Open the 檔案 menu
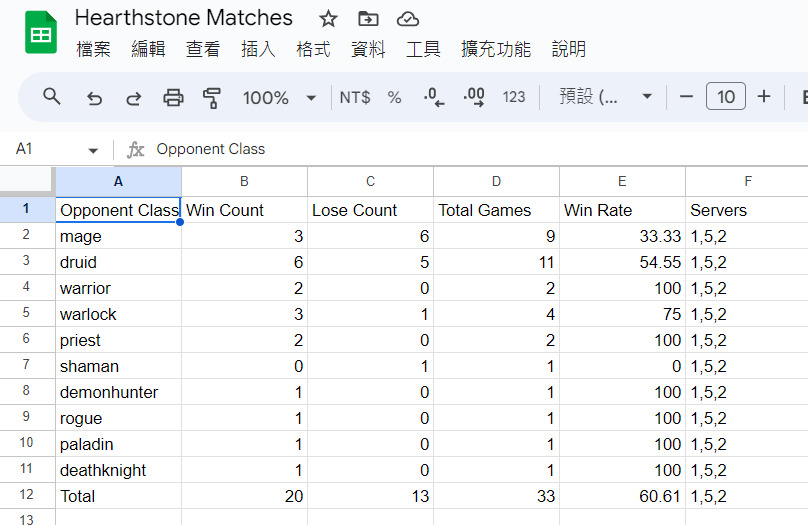The width and height of the screenshot is (808, 525). (93, 49)
